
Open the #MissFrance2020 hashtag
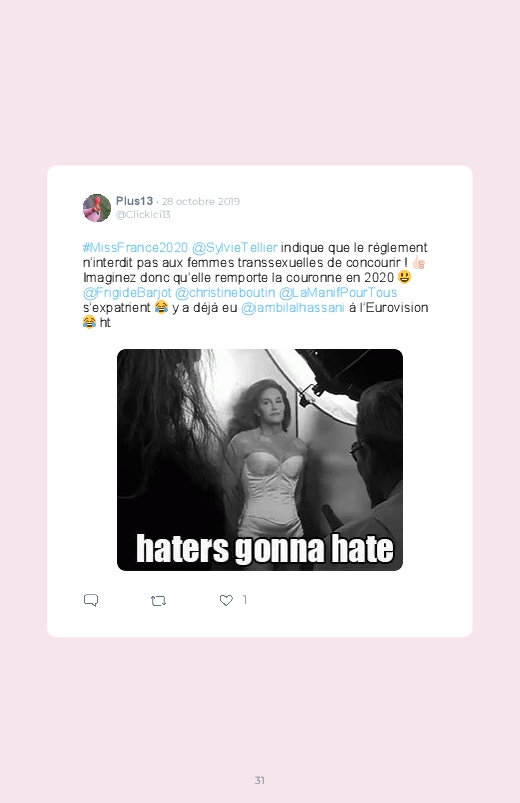pyautogui.click(x=135, y=248)
